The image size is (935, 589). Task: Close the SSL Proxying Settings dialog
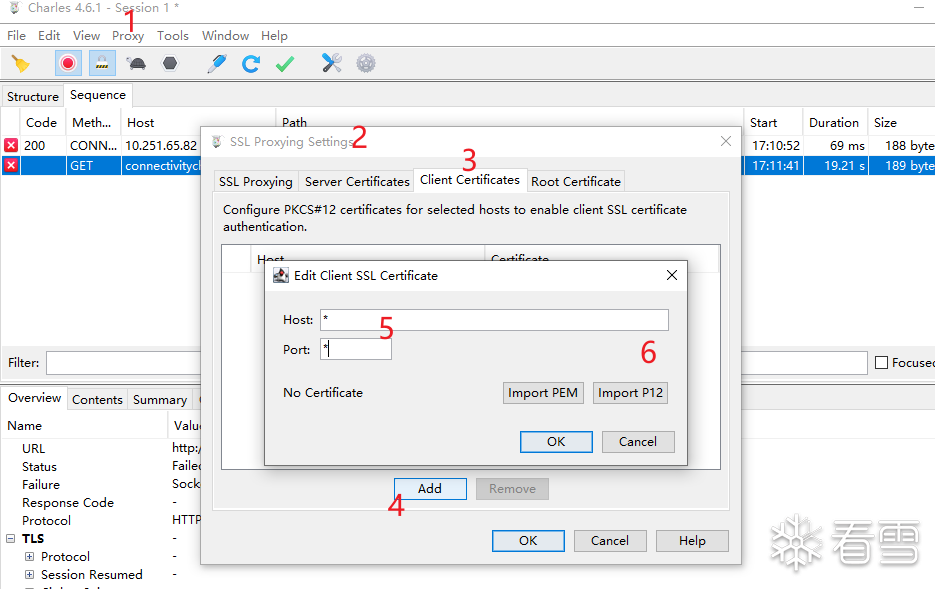tap(726, 141)
